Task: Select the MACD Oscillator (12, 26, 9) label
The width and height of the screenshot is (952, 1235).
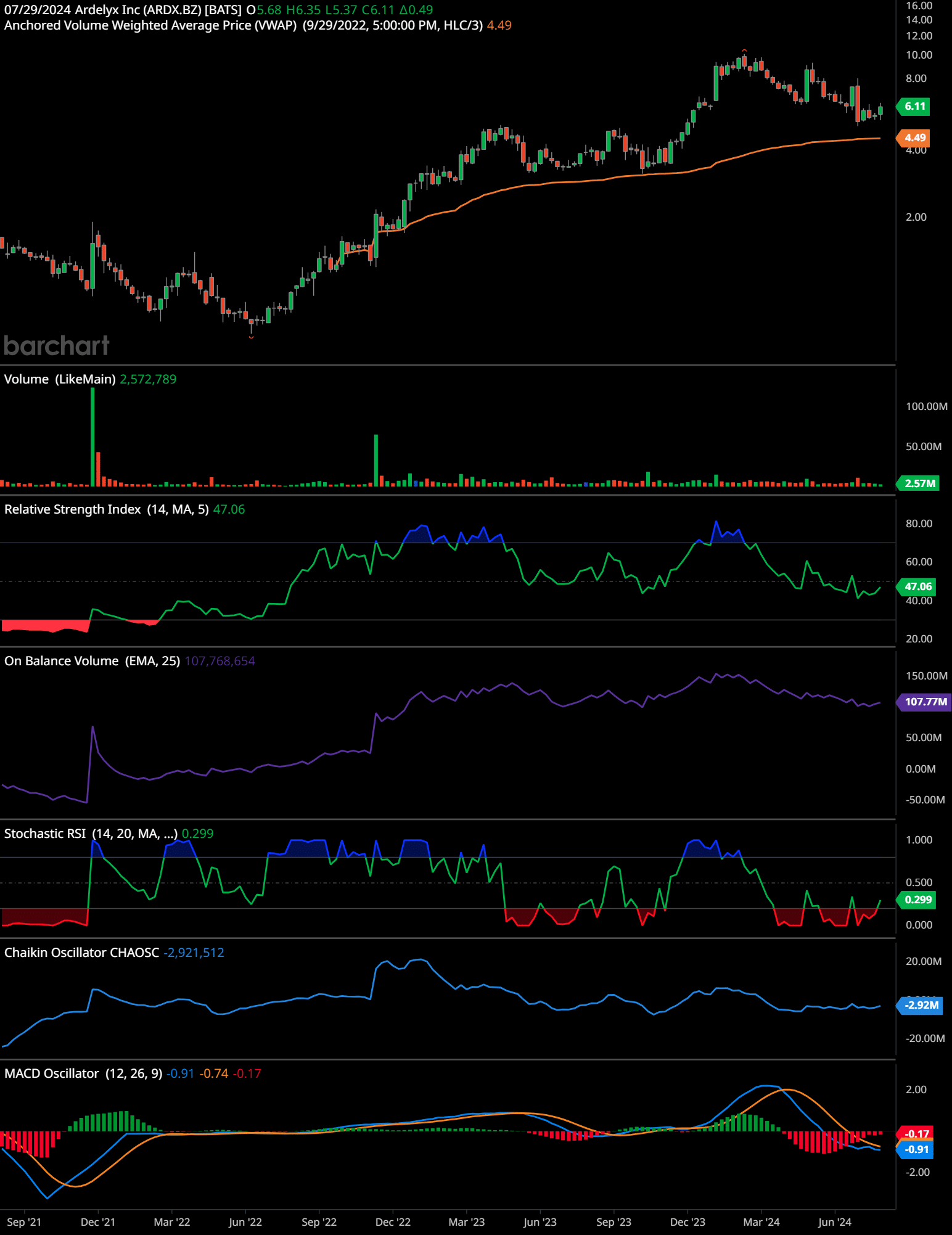Action: coord(83,1073)
